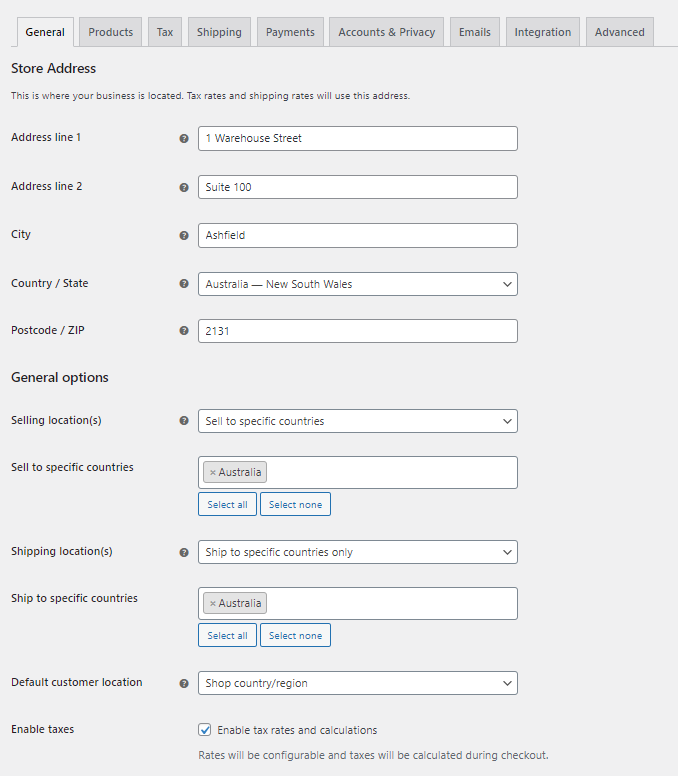The height and width of the screenshot is (776, 678).
Task: Open the Shipping location(s) dropdown
Action: tap(357, 552)
